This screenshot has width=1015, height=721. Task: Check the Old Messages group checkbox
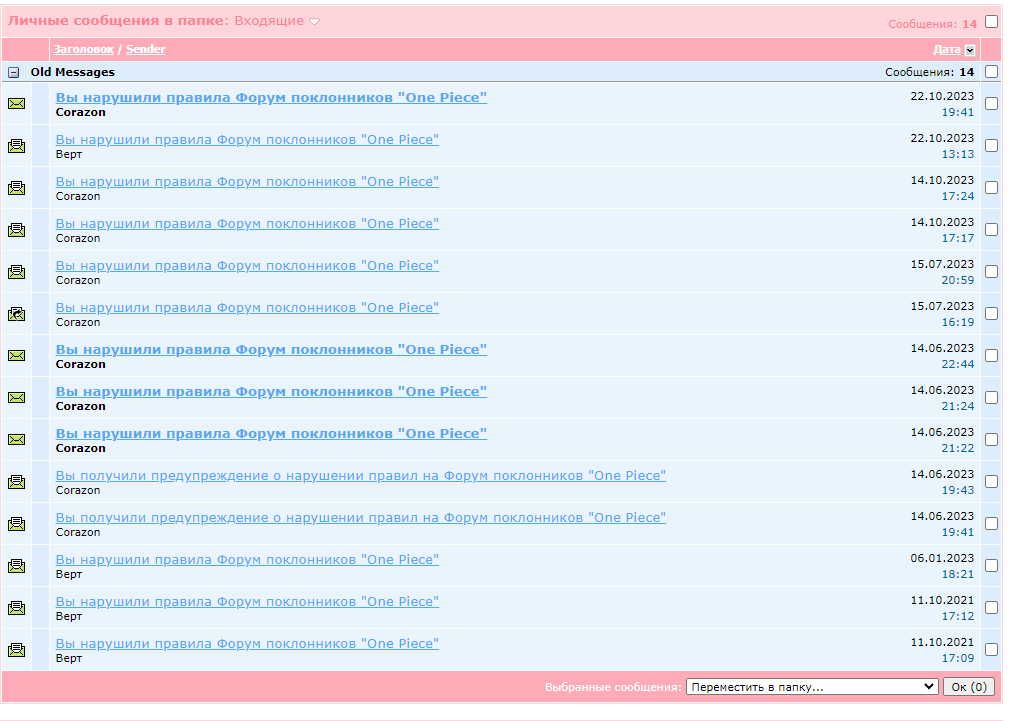991,71
